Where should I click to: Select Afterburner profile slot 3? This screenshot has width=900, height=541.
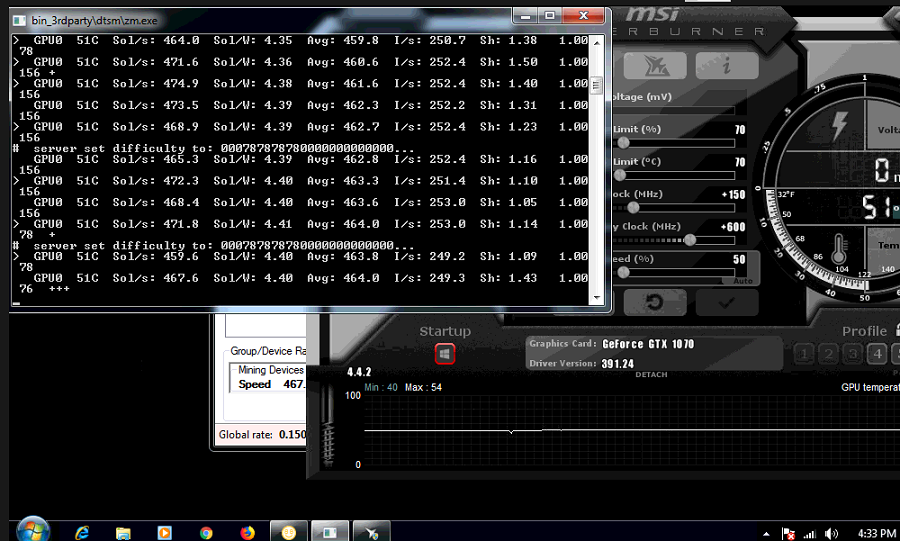coord(853,354)
